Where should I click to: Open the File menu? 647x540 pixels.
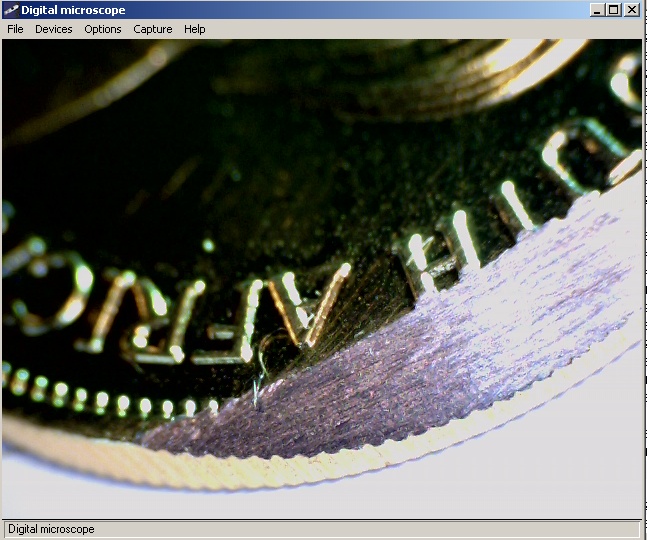(15, 29)
